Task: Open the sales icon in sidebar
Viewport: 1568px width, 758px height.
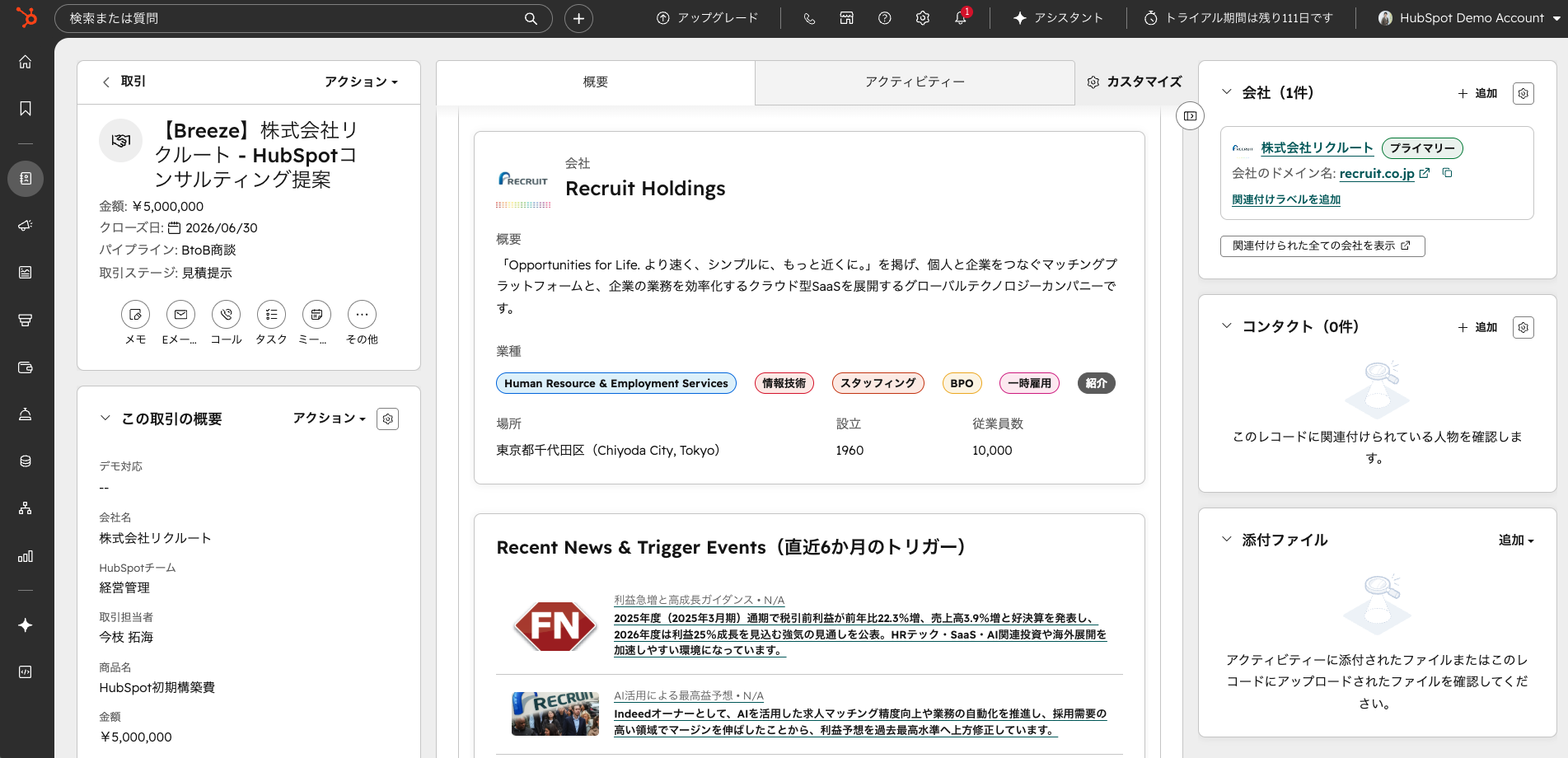Action: click(x=26, y=320)
